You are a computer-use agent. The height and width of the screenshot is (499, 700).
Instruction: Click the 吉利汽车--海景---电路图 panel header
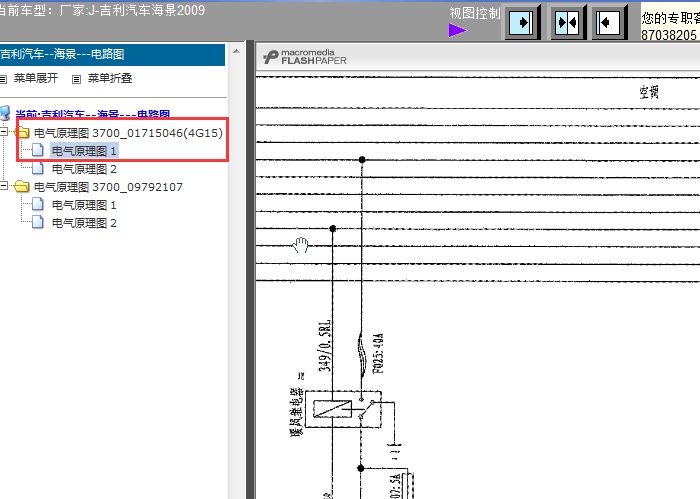(x=112, y=54)
